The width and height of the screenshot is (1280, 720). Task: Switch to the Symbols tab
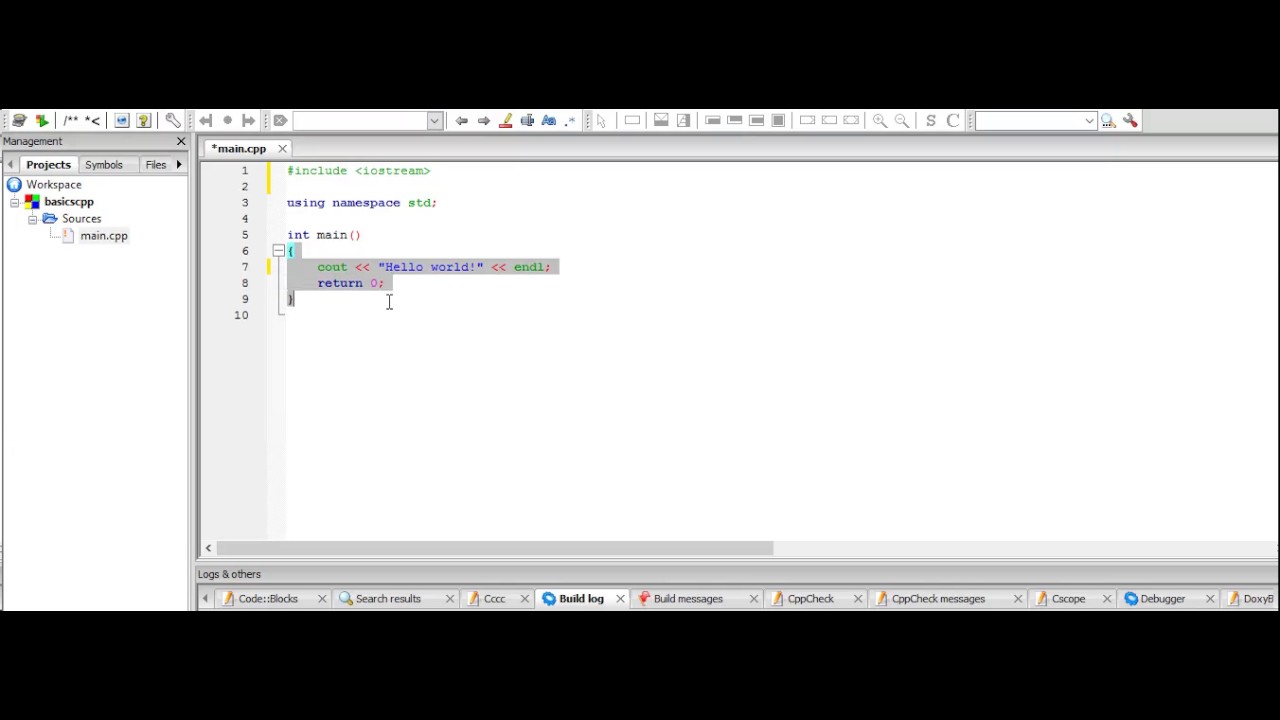pos(104,165)
